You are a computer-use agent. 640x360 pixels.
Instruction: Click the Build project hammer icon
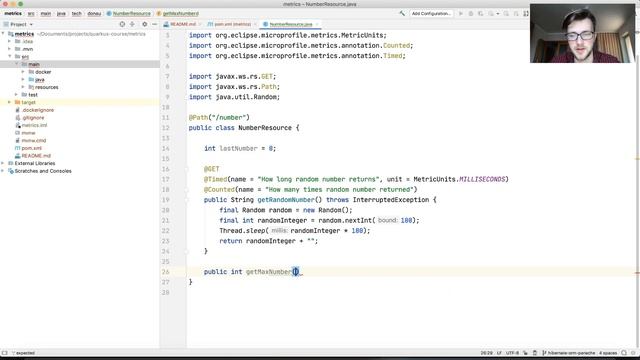(x=402, y=13)
